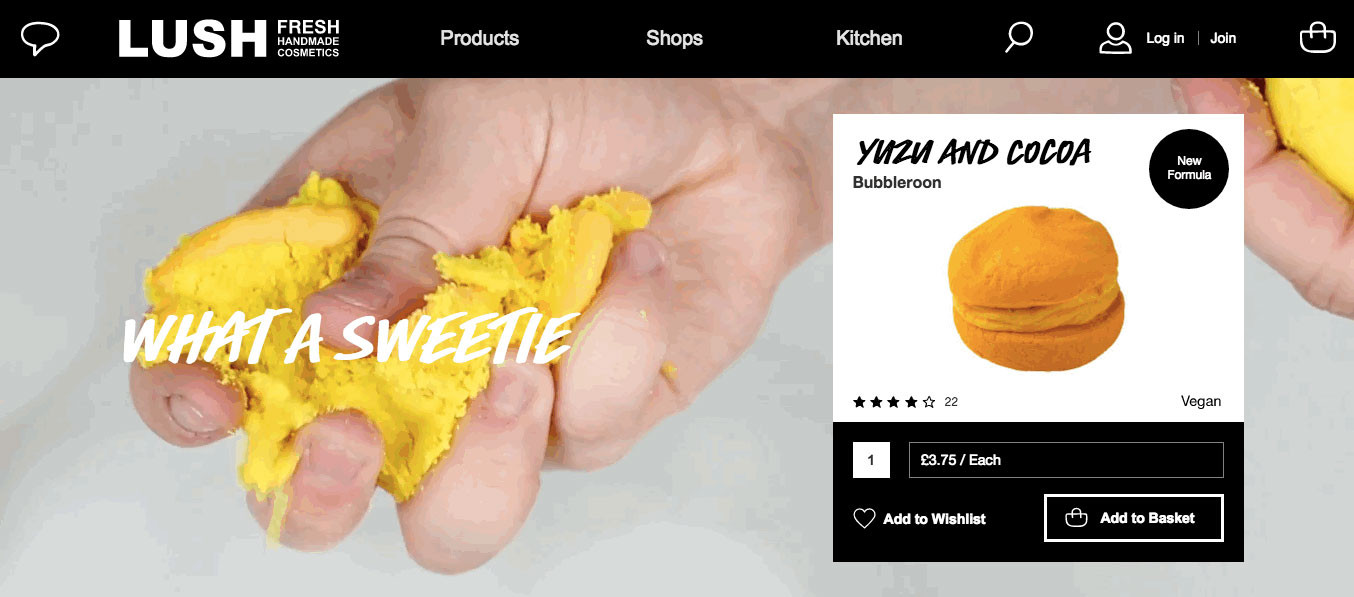The image size is (1354, 597).
Task: Click the quantity field showing 1
Action: (871, 460)
